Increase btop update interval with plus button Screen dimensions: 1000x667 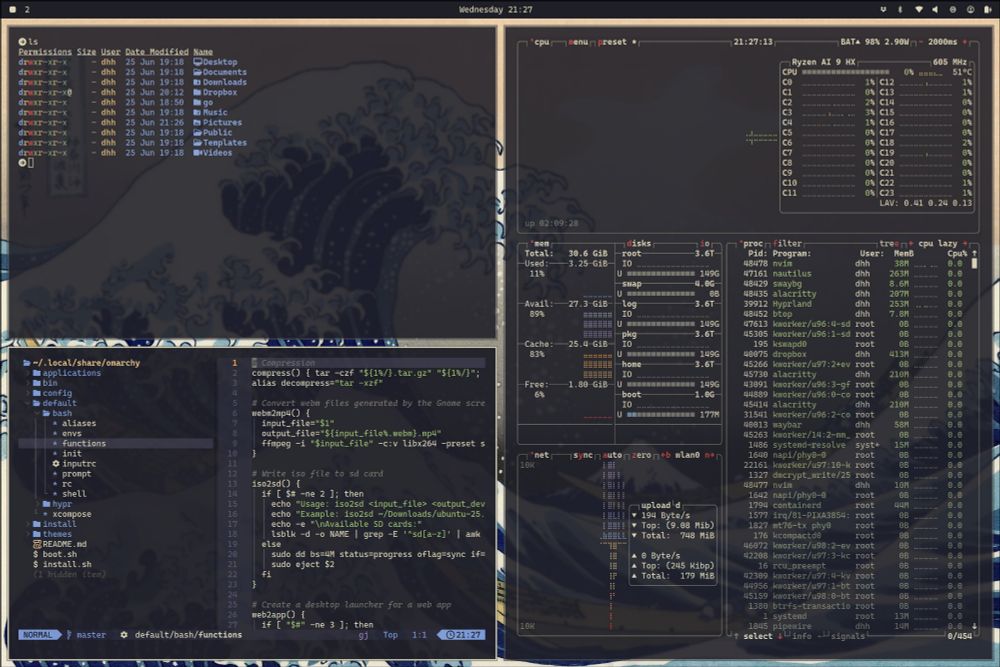click(965, 42)
